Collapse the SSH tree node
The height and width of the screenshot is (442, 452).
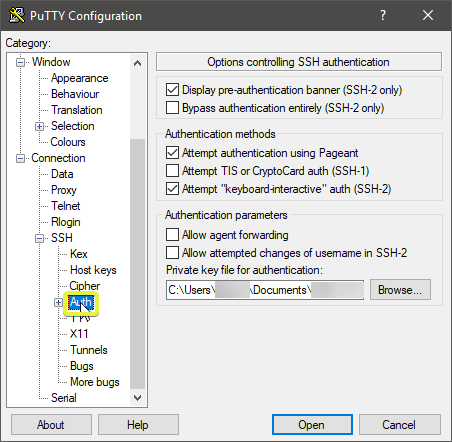39,238
